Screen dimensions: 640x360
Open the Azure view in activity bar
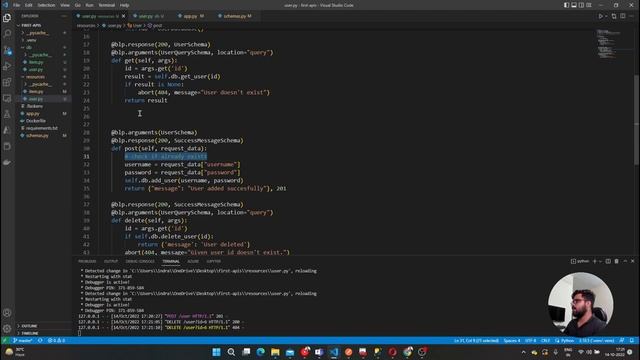[x=7, y=130]
